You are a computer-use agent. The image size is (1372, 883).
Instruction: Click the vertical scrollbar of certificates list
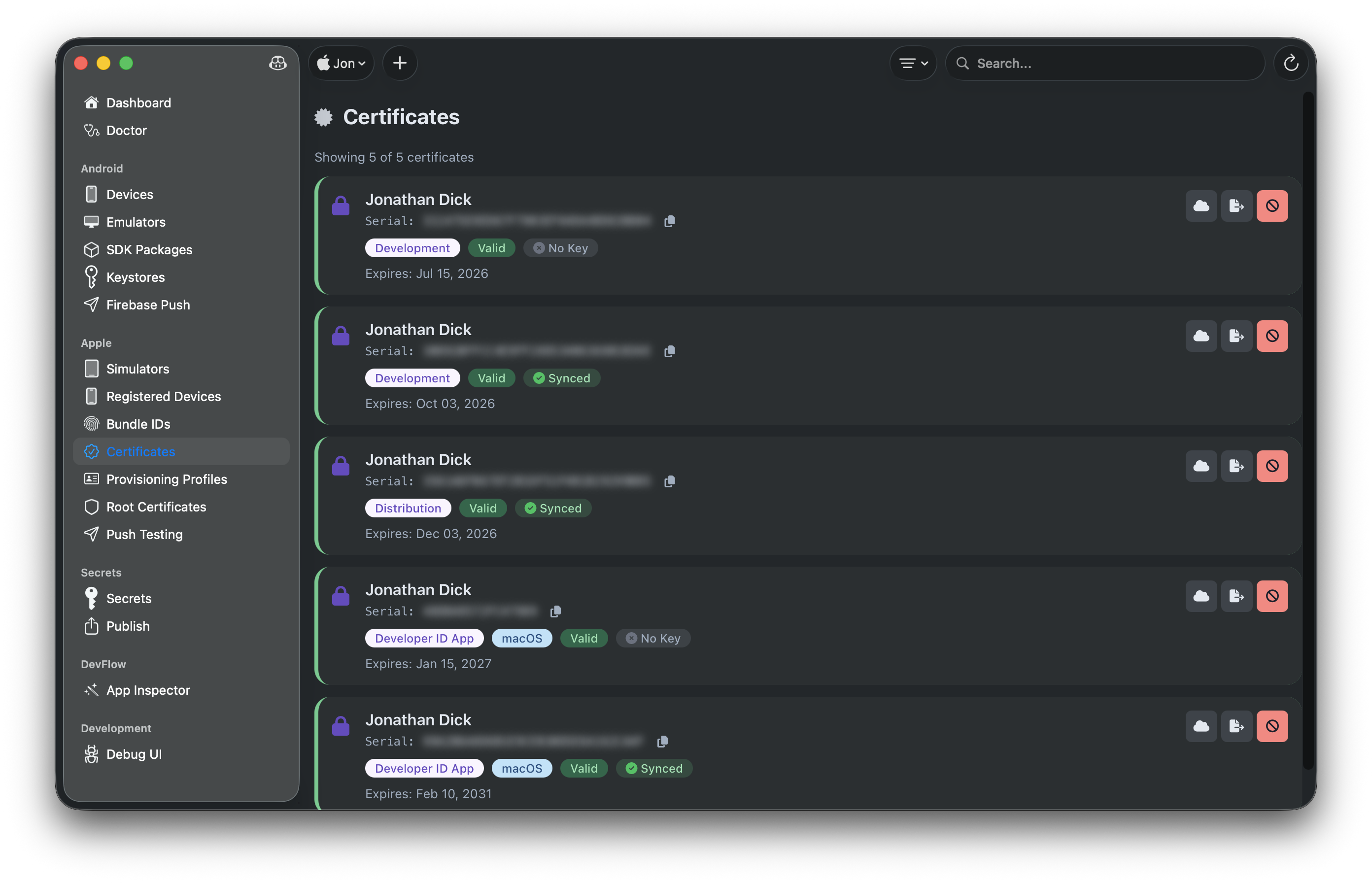pos(1307,430)
